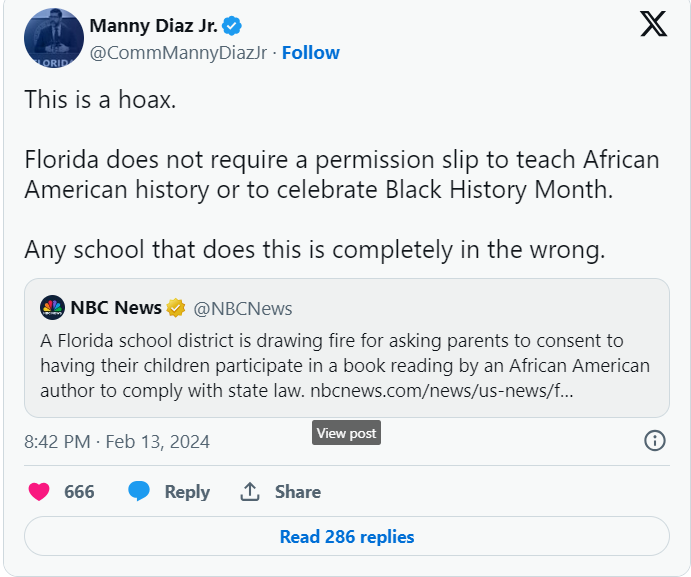Viewport: 691px width, 577px height.
Task: Open Read 286 replies
Action: [x=347, y=536]
